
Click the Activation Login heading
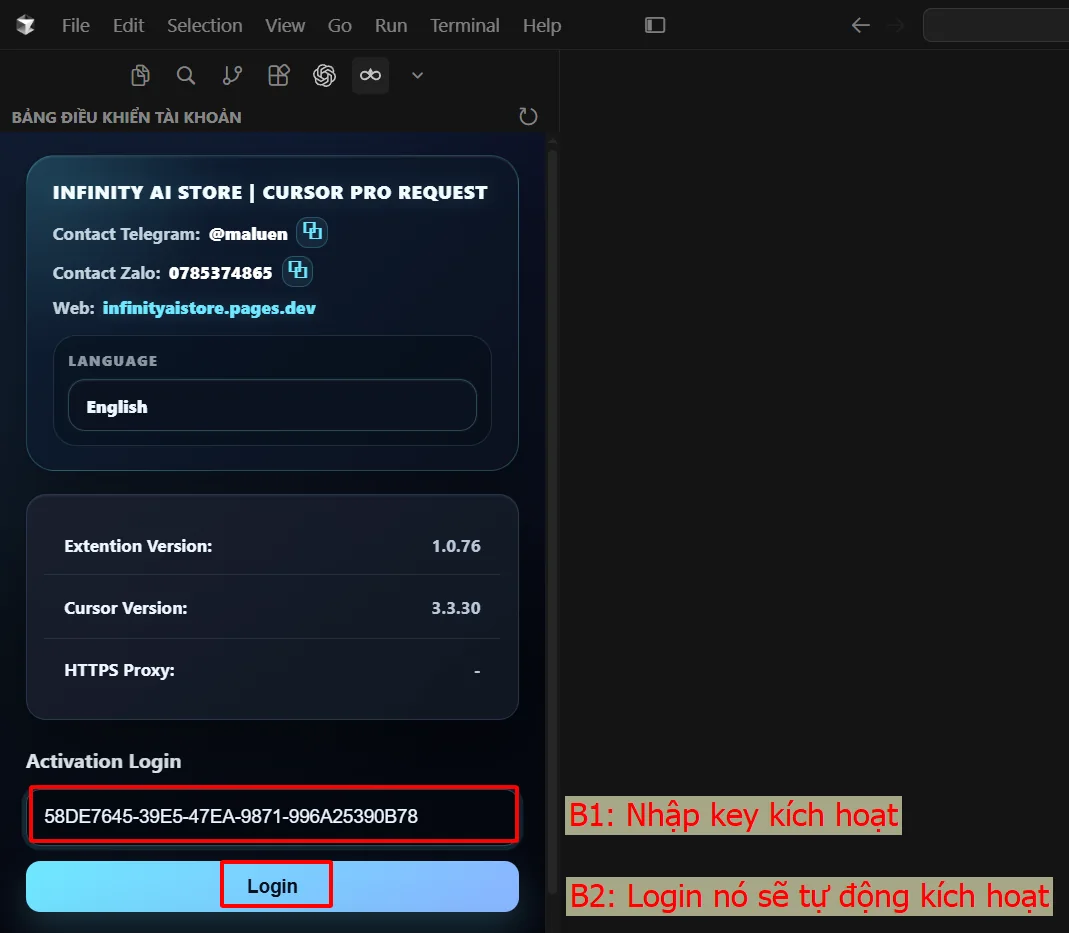[104, 761]
